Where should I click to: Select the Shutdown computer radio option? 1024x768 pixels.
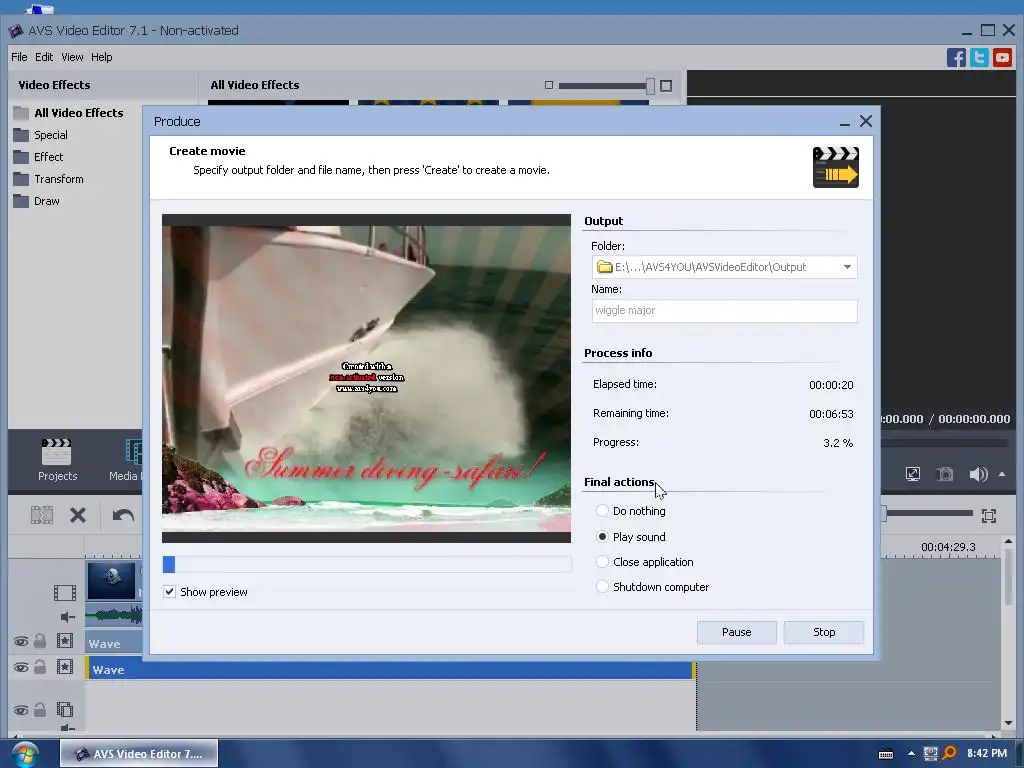click(602, 586)
